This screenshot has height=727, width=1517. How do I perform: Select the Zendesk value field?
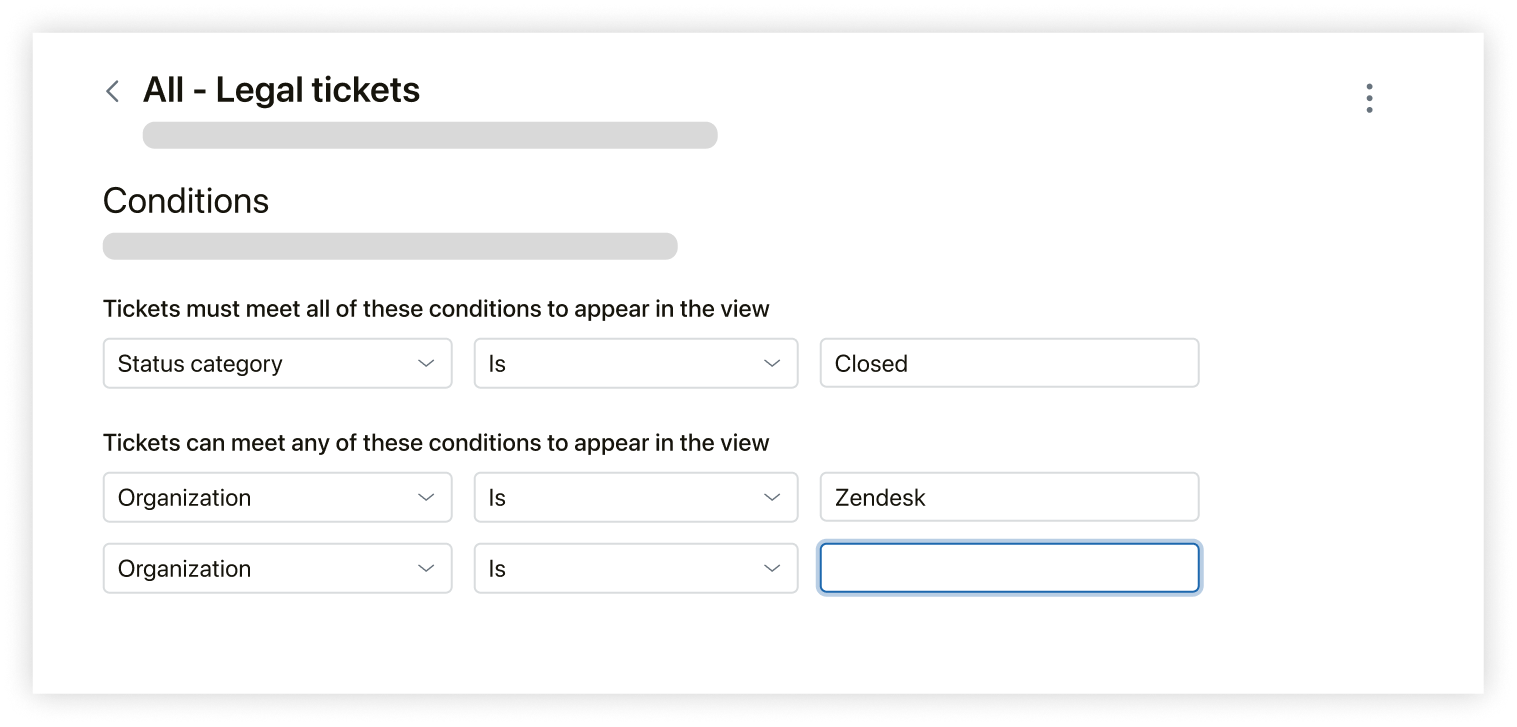tap(1008, 497)
